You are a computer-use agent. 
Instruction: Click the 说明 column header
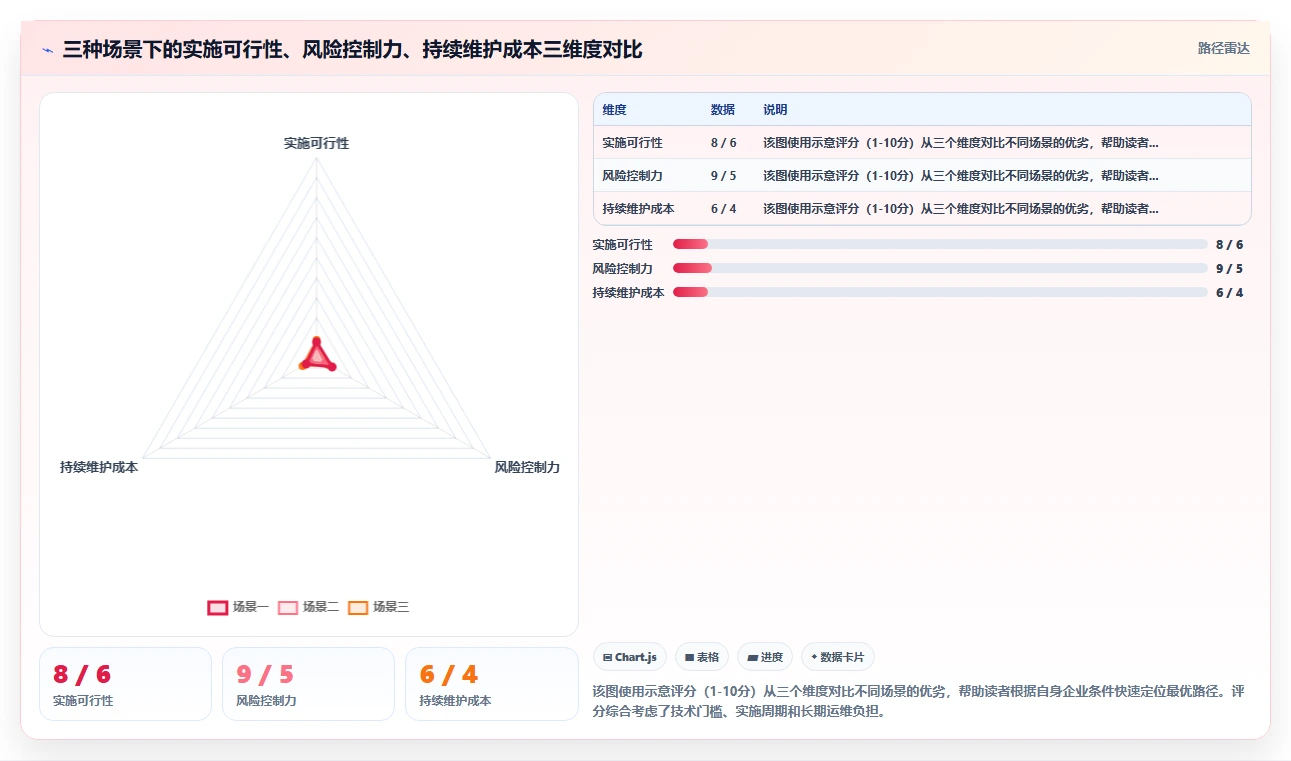click(775, 110)
